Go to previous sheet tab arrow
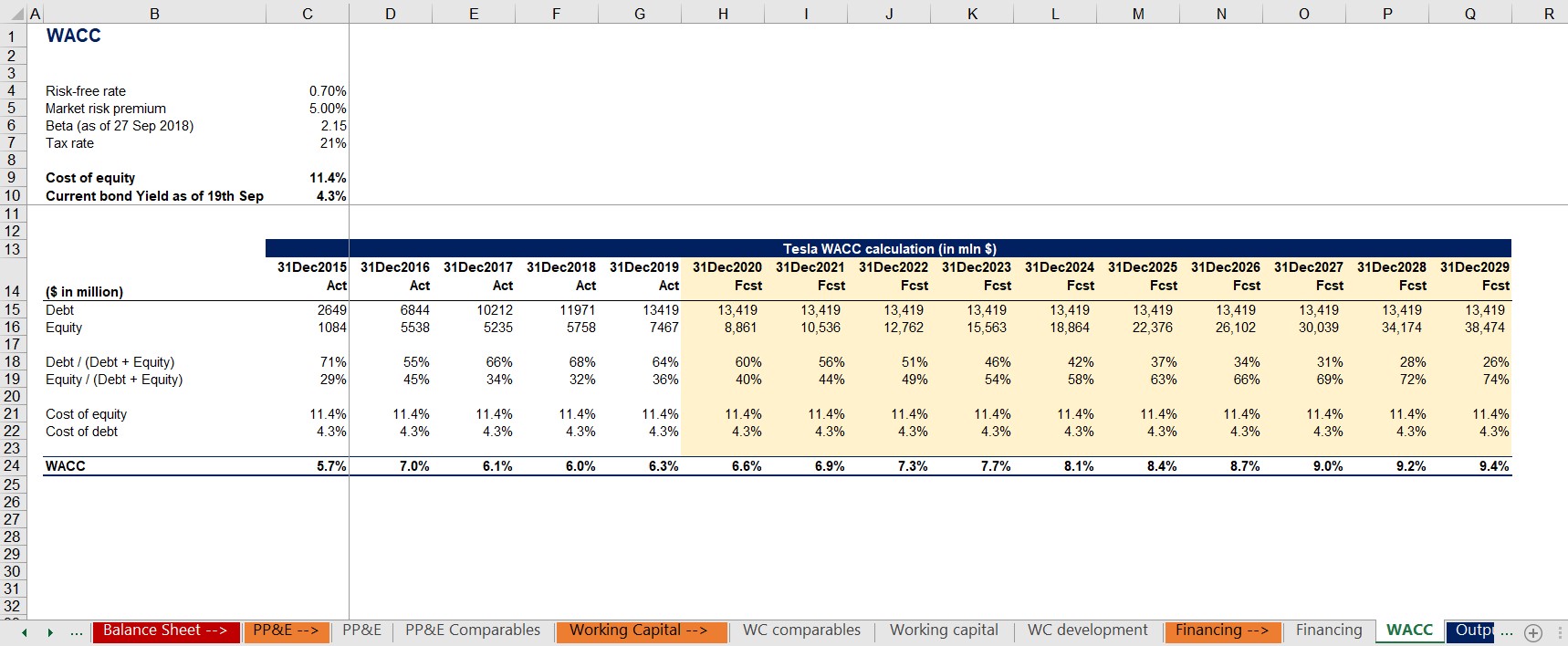 click(25, 632)
